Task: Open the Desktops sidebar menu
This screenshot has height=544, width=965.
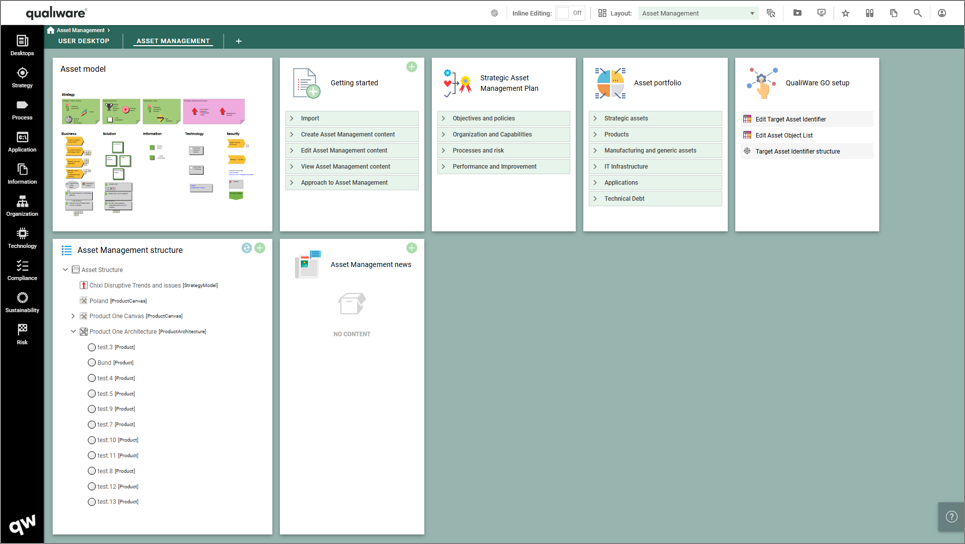Action: click(22, 46)
